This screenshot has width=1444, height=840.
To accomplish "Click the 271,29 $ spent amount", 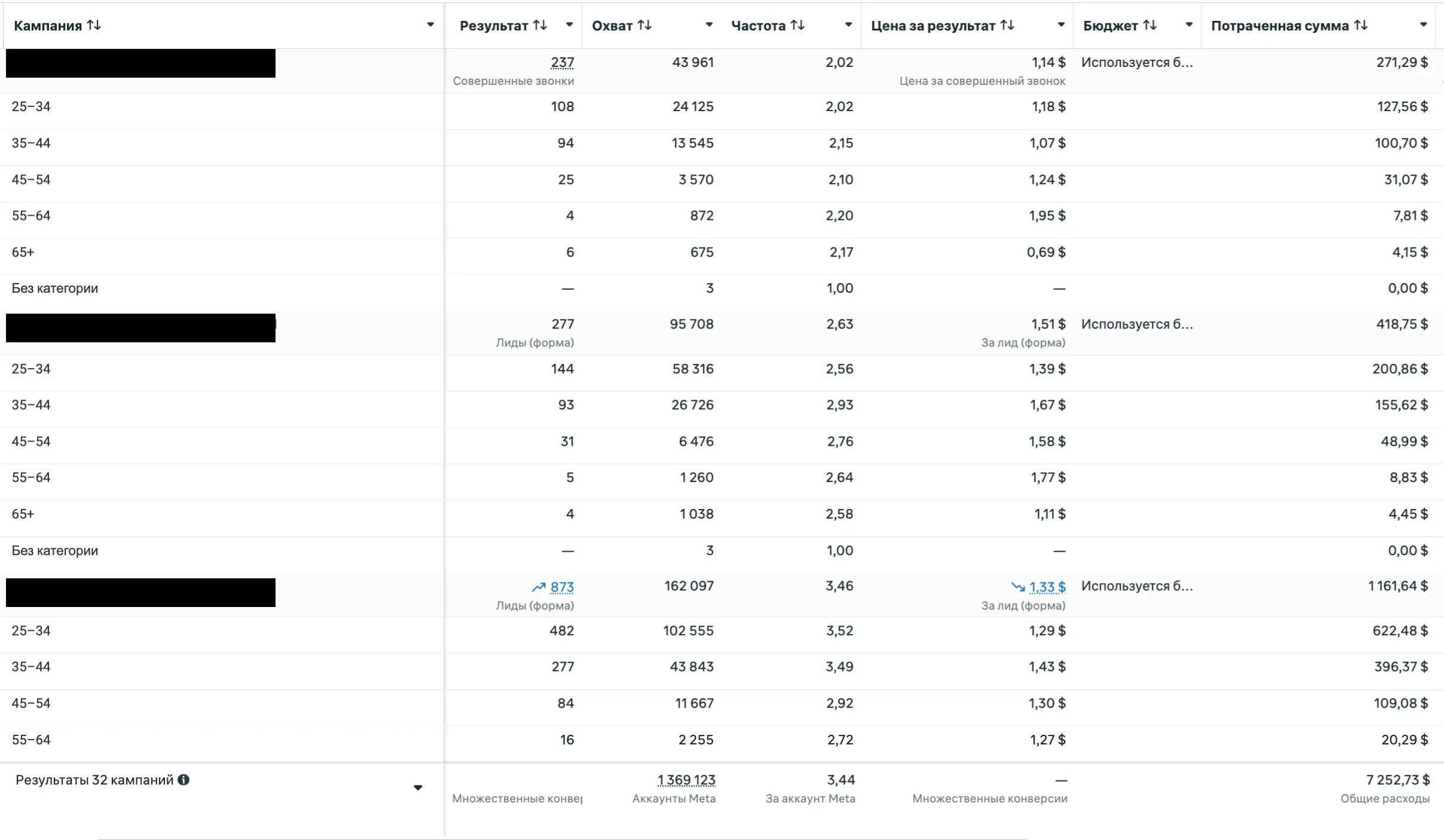I will tap(1402, 62).
